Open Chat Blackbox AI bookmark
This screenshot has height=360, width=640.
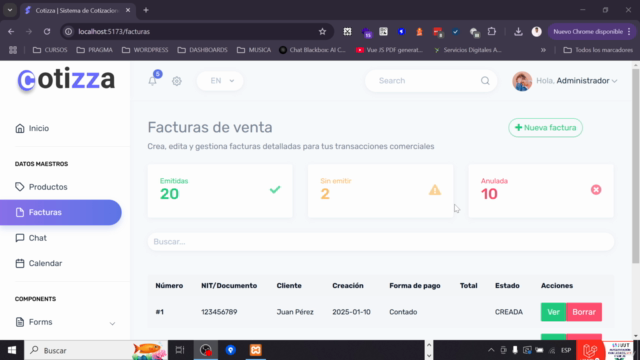pyautogui.click(x=312, y=50)
